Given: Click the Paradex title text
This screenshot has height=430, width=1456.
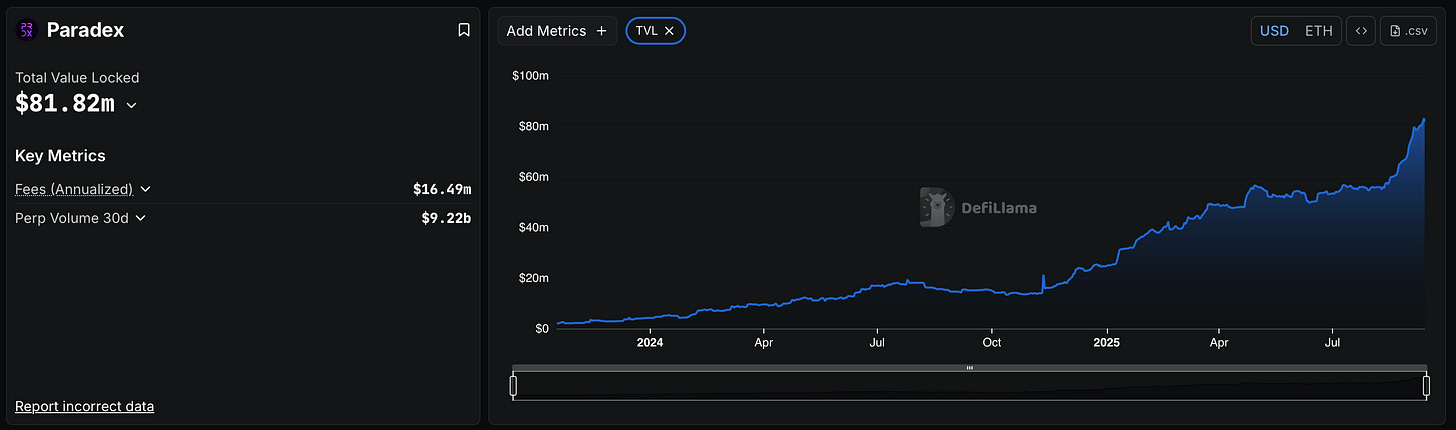Looking at the screenshot, I should point(85,30).
